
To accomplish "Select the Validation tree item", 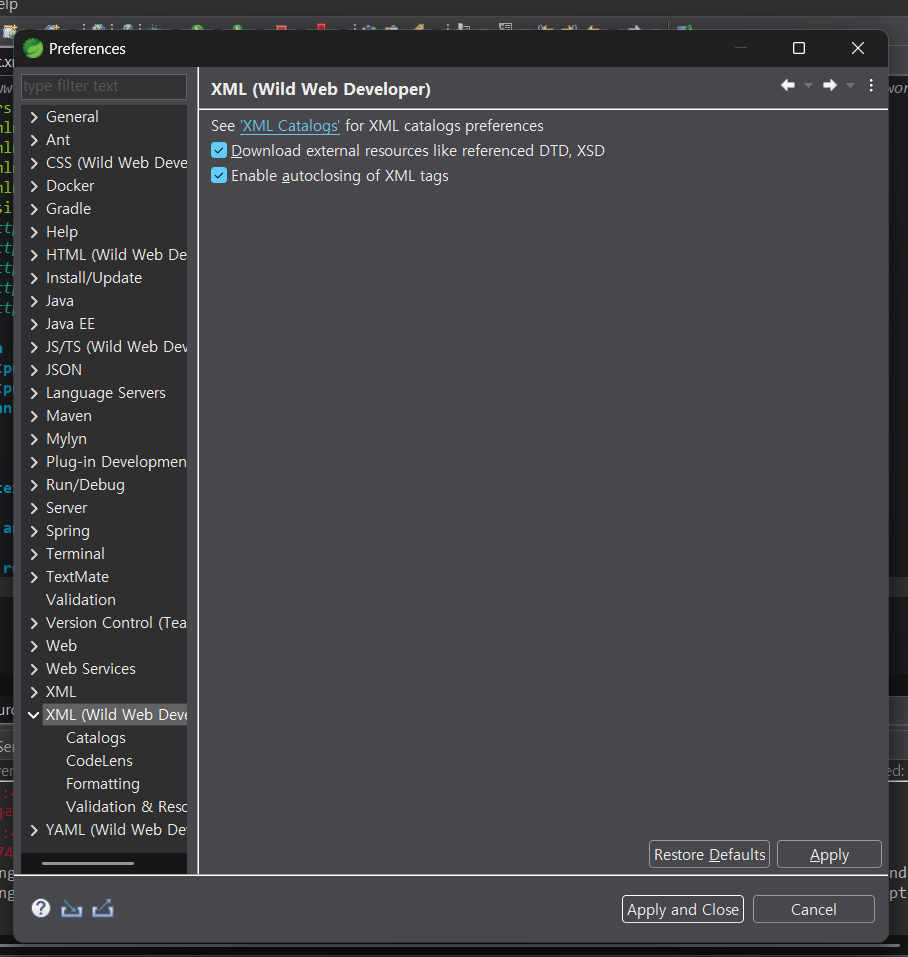I will click(81, 600).
